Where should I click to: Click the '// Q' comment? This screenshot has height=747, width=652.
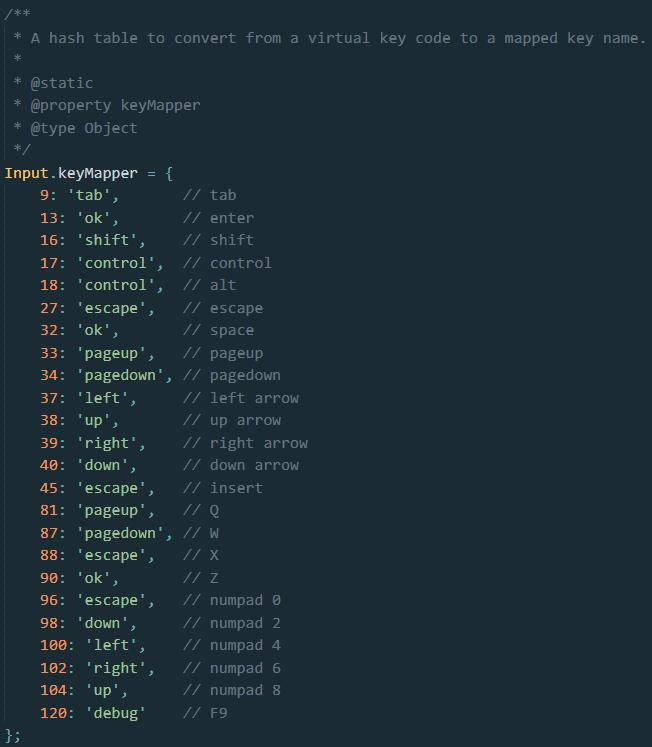(x=201, y=510)
